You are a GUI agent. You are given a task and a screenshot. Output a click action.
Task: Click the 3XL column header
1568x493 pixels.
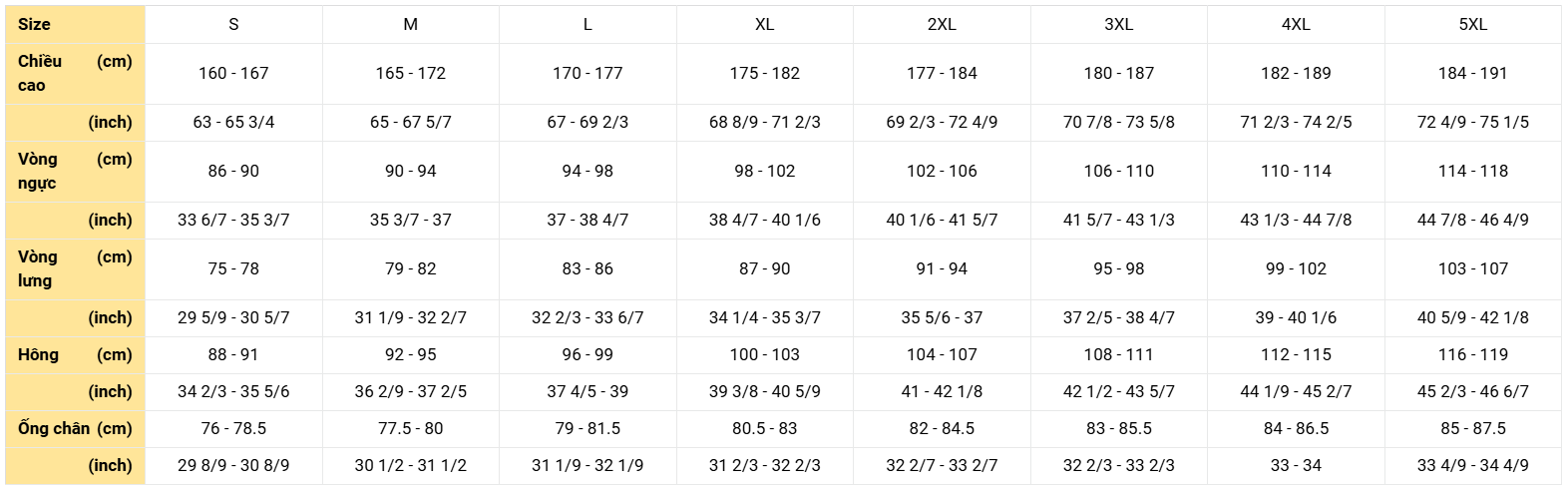coord(1118,24)
